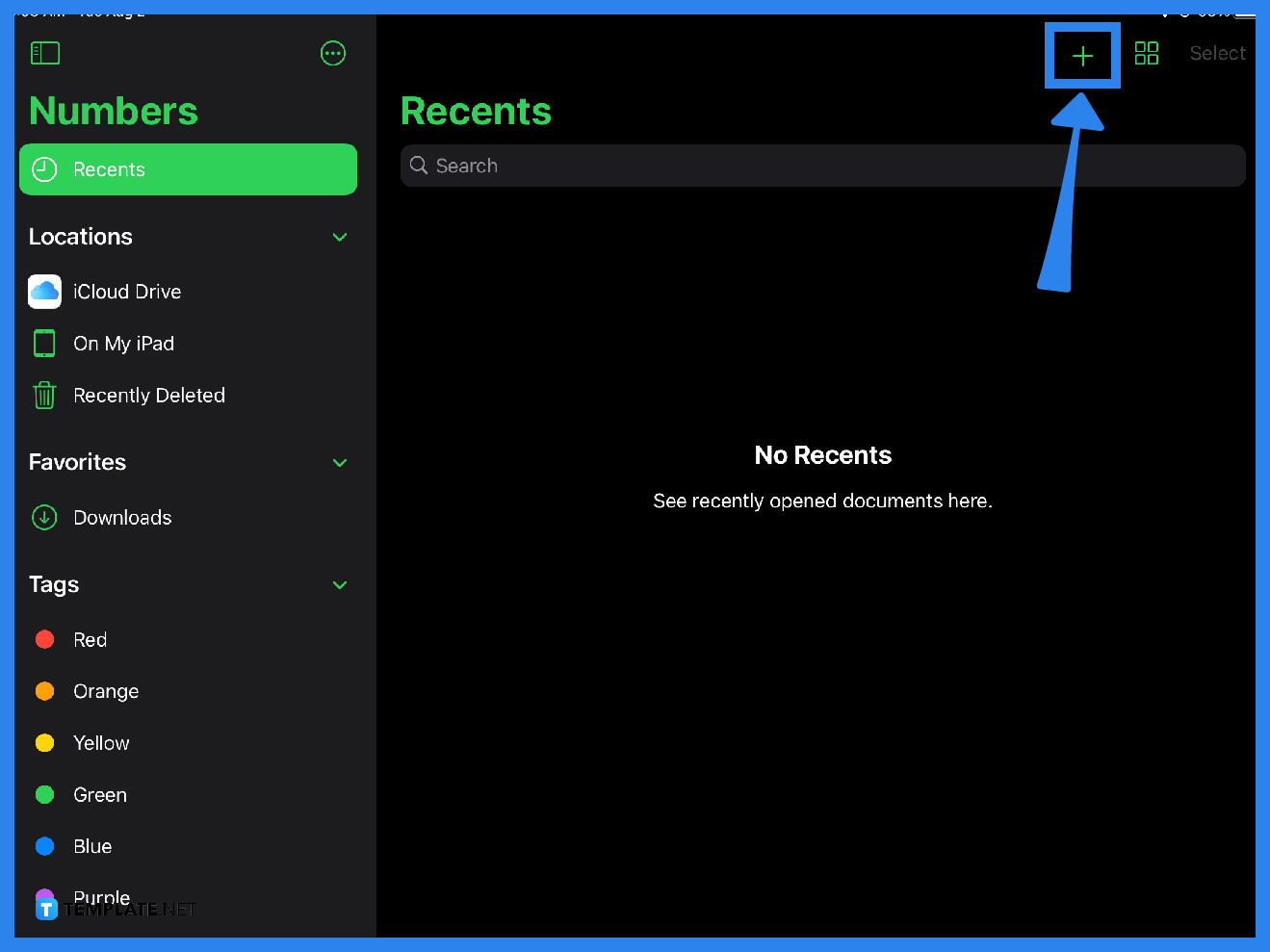This screenshot has width=1270, height=952.
Task: Click the Search documents field
Action: (x=823, y=166)
